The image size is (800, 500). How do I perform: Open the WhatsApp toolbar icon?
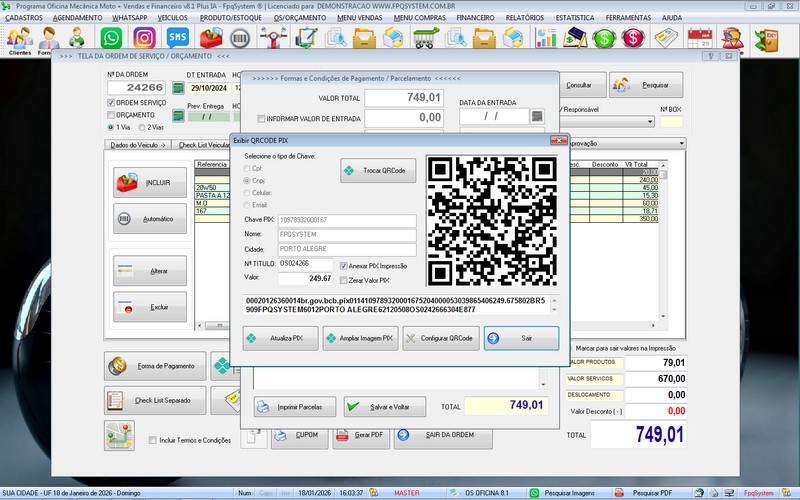tap(112, 39)
